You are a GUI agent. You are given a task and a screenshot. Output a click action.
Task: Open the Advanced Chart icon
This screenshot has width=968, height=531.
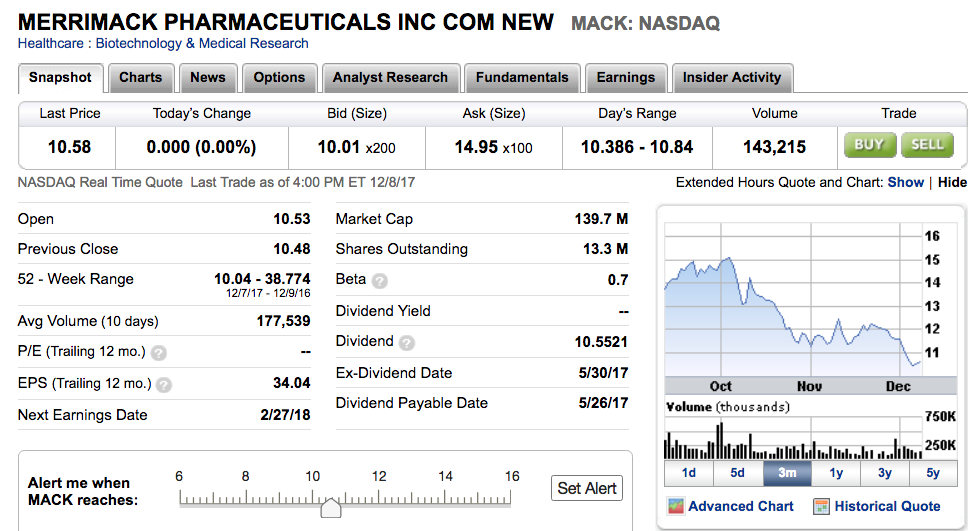click(x=676, y=506)
